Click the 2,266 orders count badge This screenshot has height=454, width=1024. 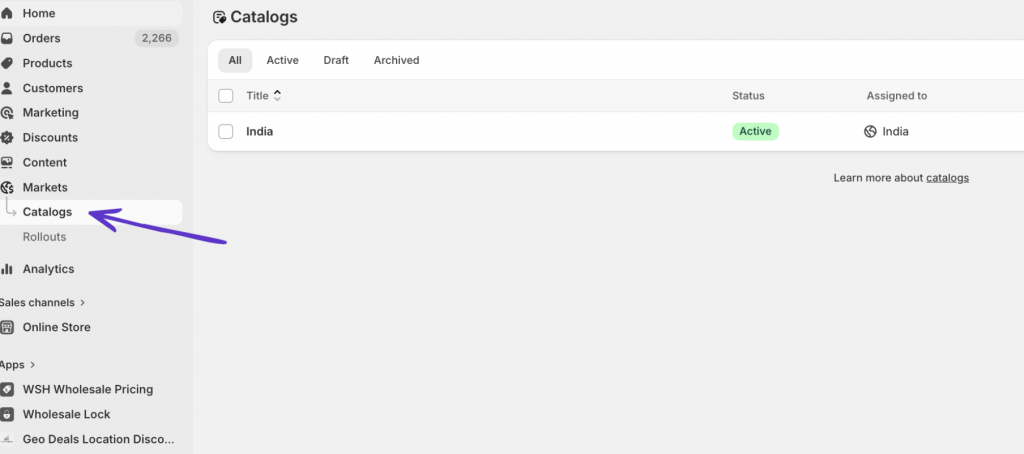coord(157,39)
